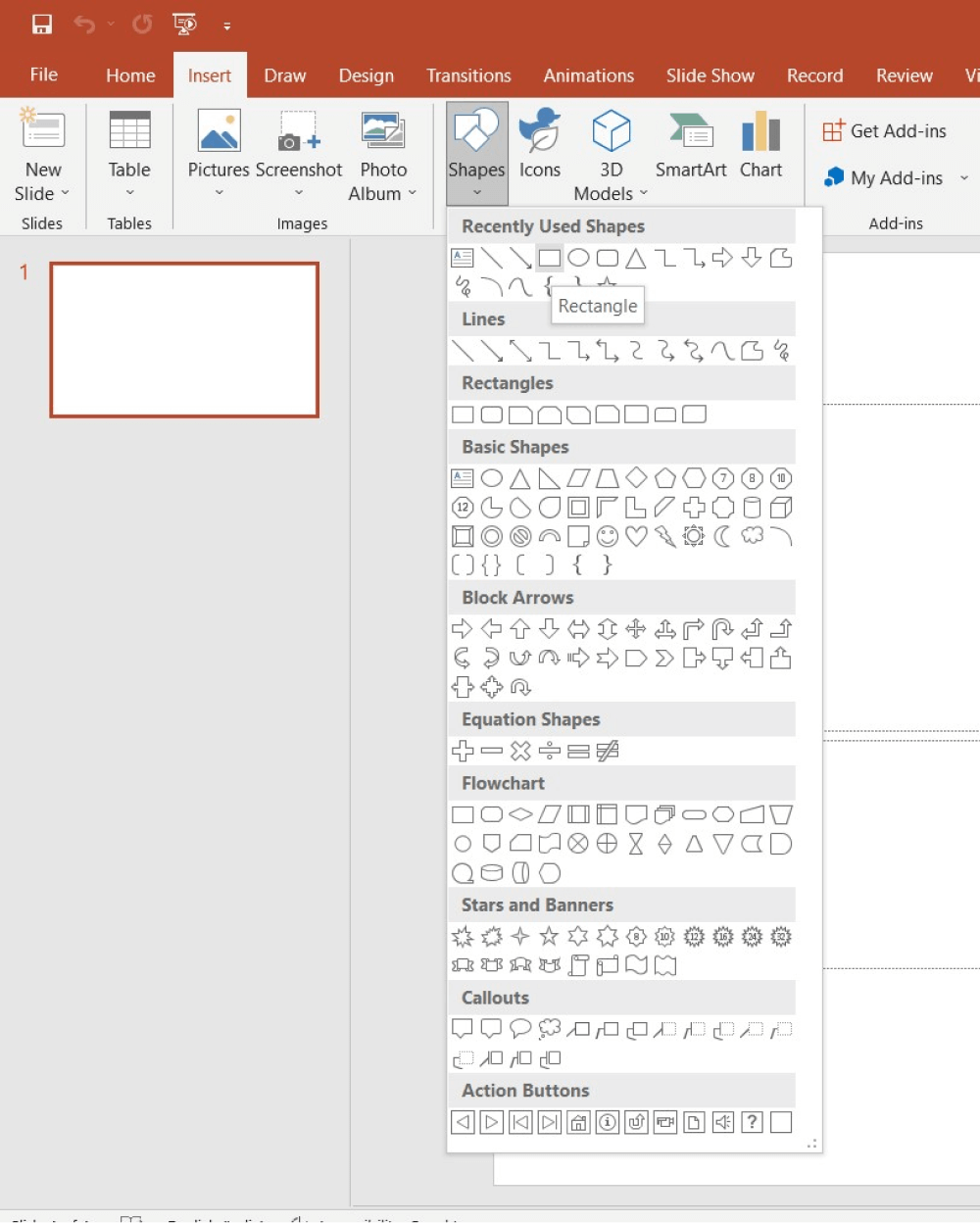Open the Pictures insert options
This screenshot has height=1223, width=980.
click(218, 152)
